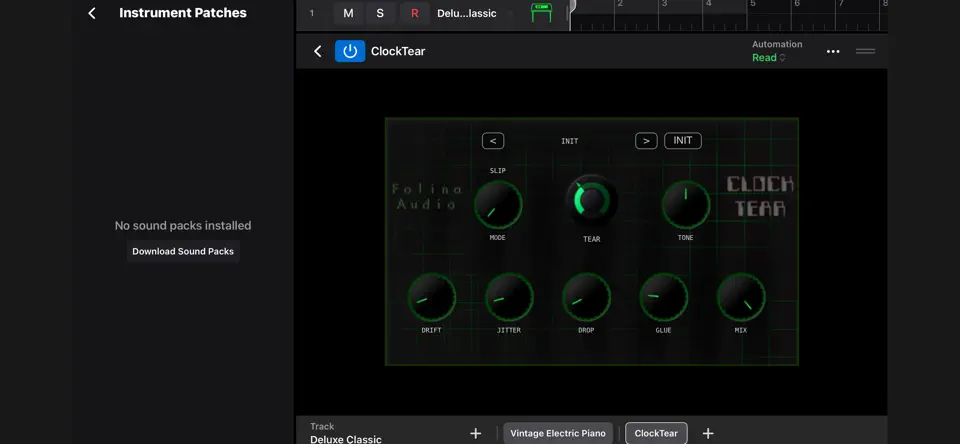The width and height of the screenshot is (960, 444).
Task: Click the central TEAR knob
Action: (591, 201)
